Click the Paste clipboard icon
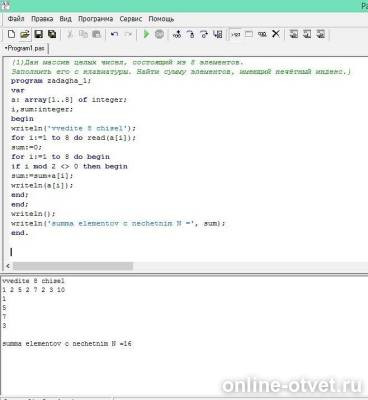Screen dimensions: 368x400 click(96, 34)
